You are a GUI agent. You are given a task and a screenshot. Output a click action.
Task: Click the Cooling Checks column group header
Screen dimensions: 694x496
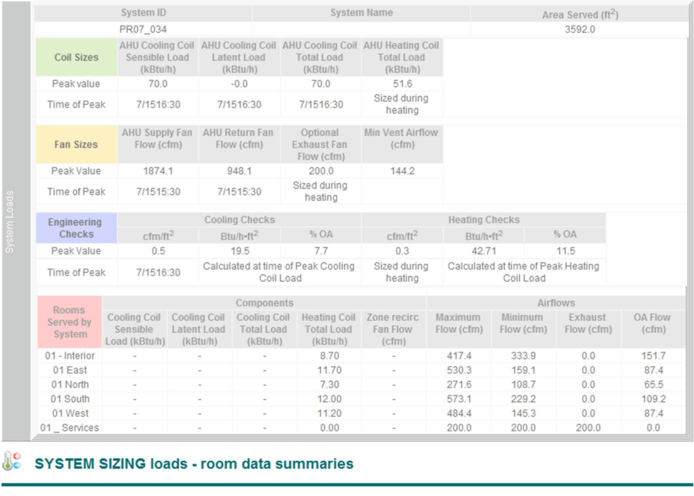pos(239,219)
